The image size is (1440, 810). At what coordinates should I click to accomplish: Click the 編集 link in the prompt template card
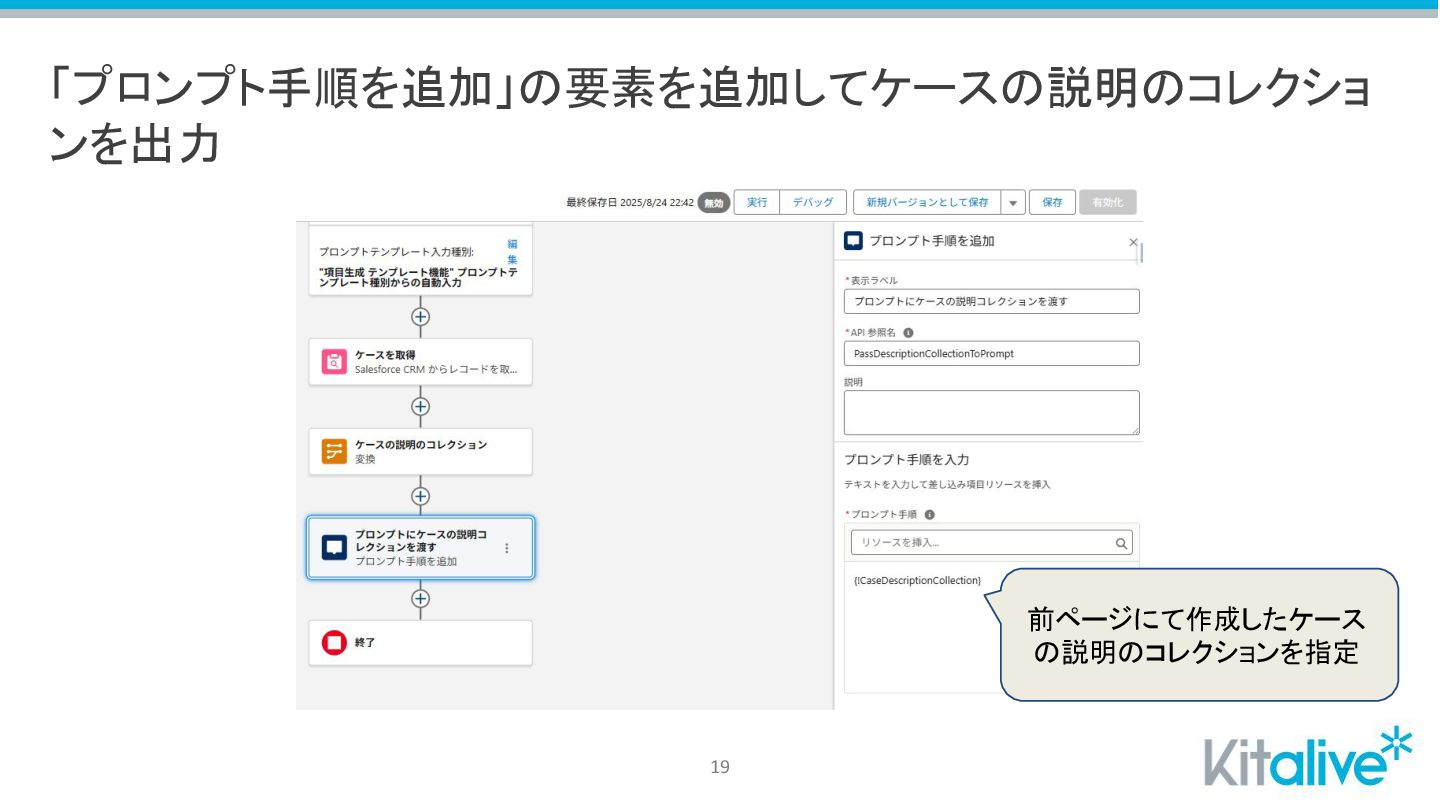coord(512,252)
